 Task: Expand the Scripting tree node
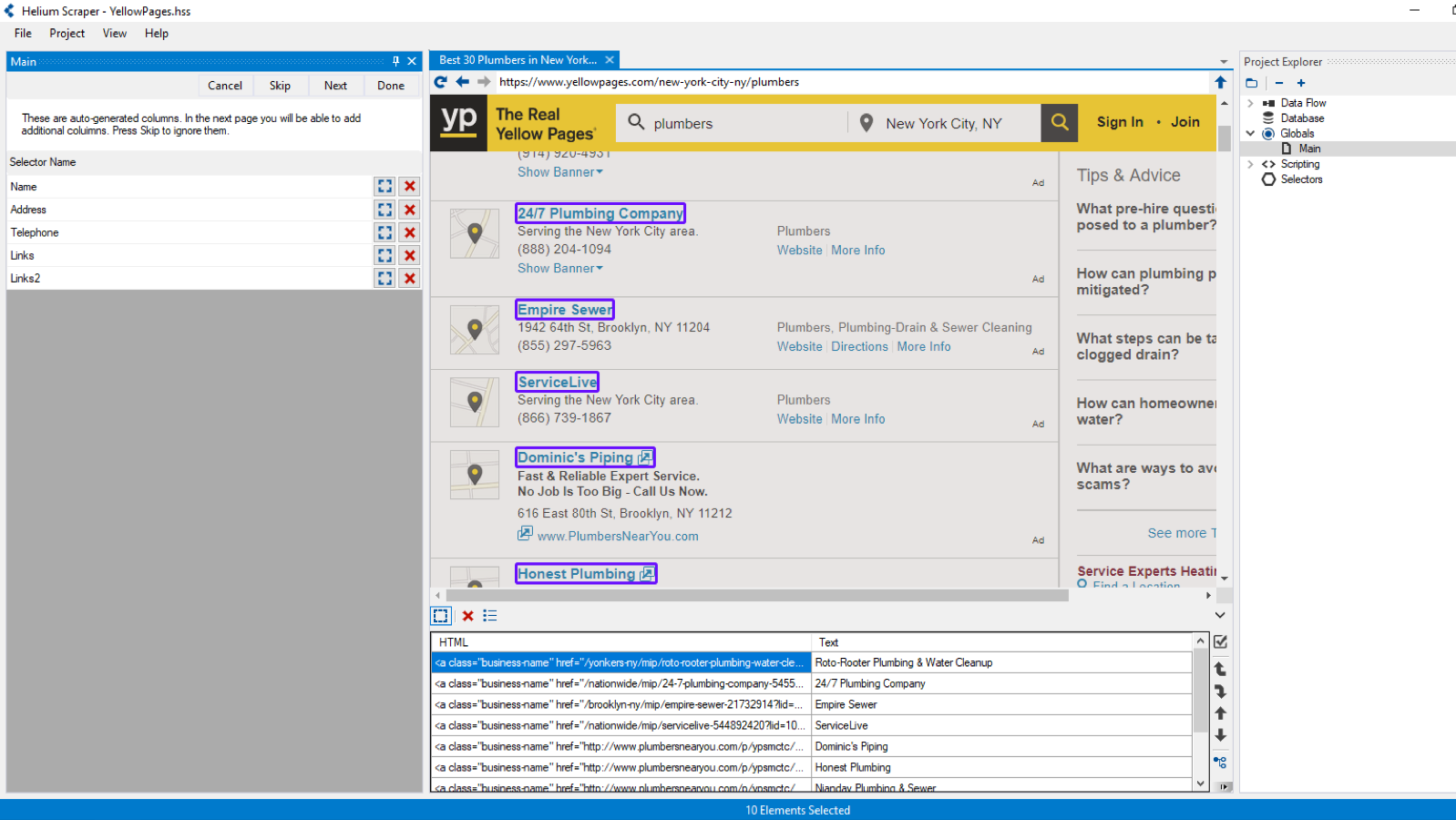click(x=1251, y=164)
